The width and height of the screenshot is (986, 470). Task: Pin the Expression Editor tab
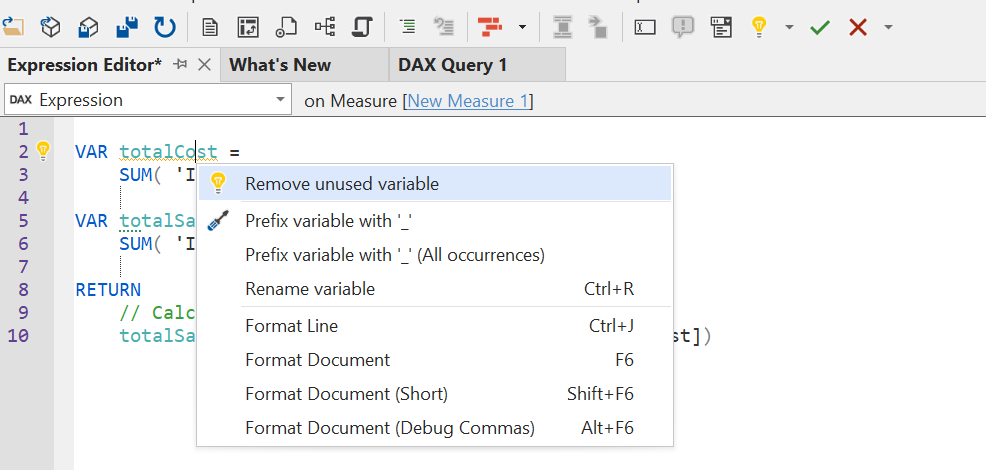point(180,65)
